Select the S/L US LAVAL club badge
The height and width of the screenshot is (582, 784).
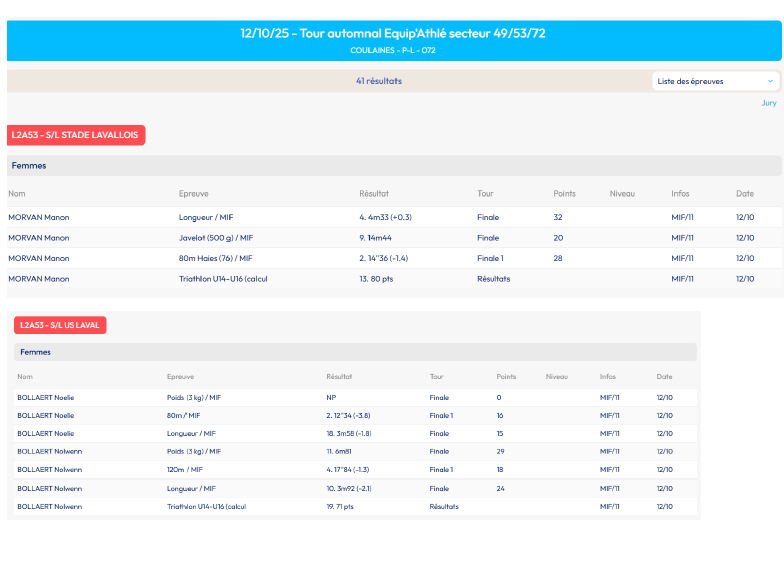(x=60, y=325)
